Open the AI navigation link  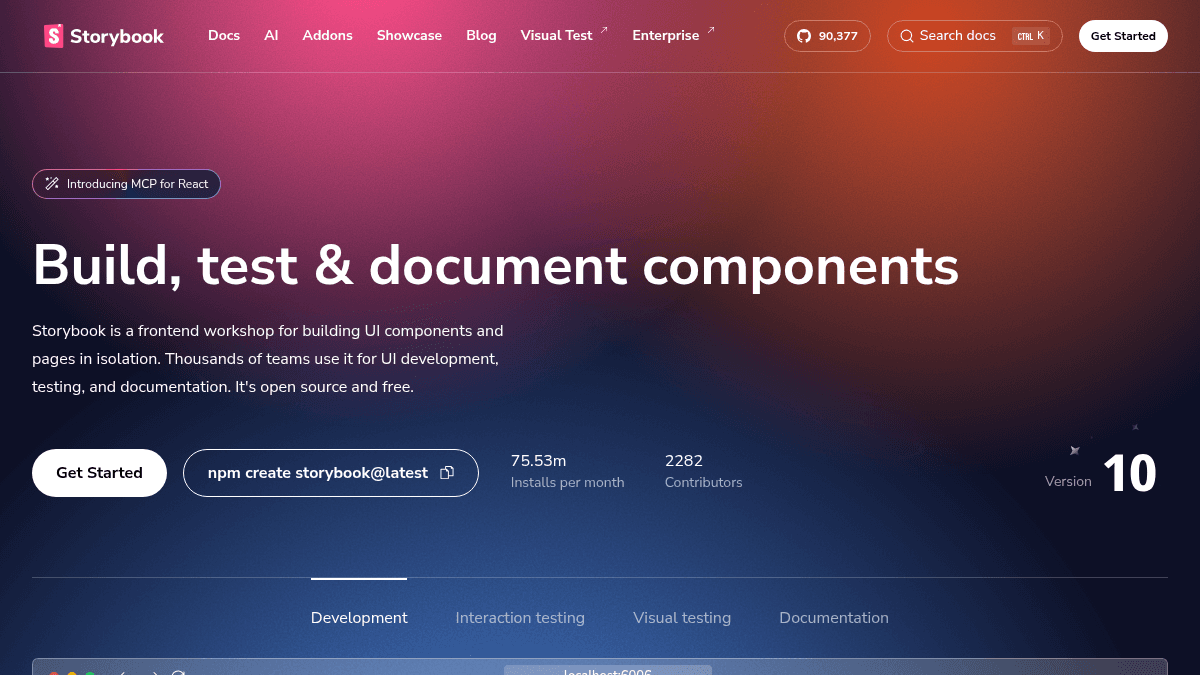click(271, 35)
